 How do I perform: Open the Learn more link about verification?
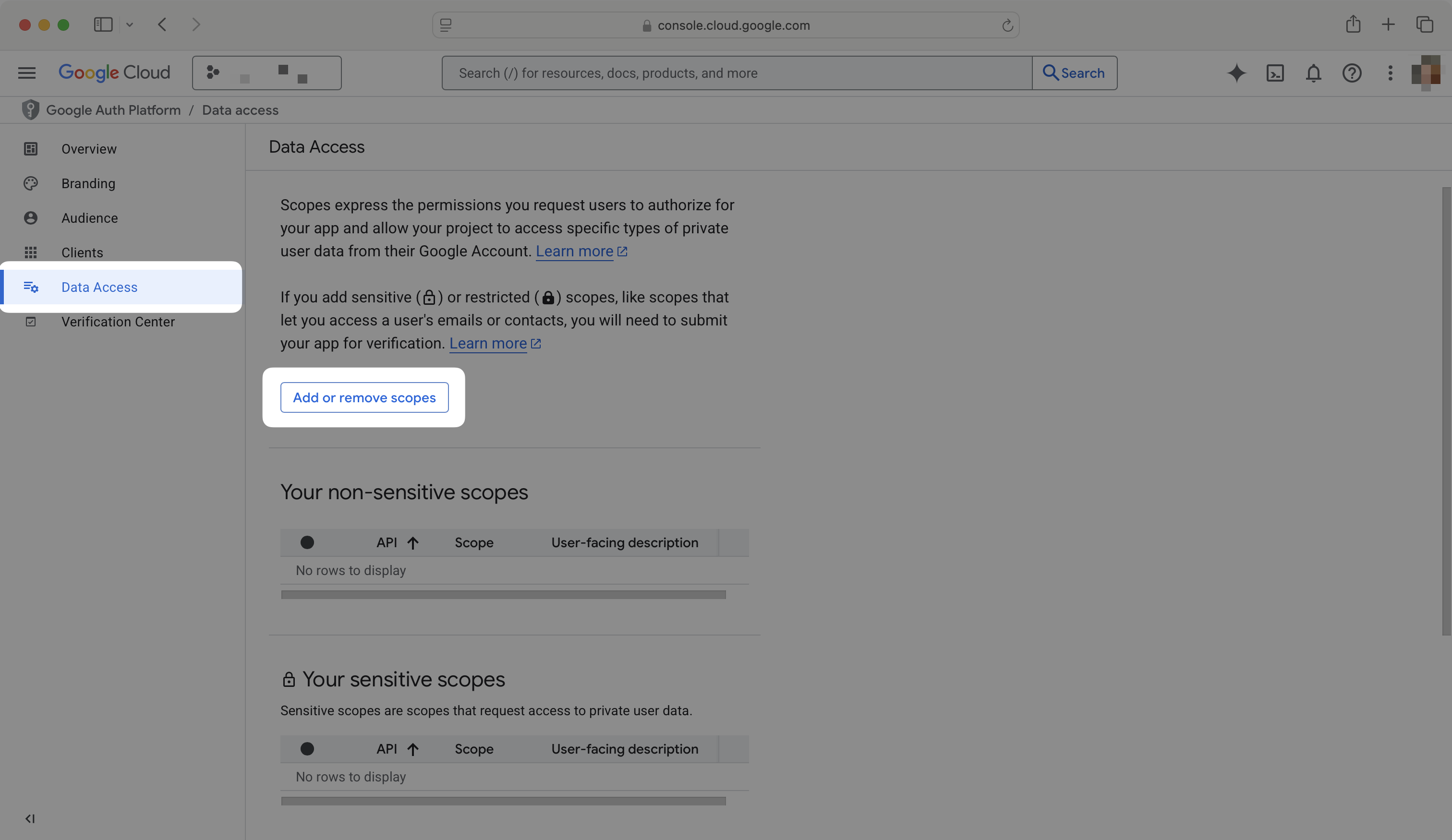click(x=488, y=343)
